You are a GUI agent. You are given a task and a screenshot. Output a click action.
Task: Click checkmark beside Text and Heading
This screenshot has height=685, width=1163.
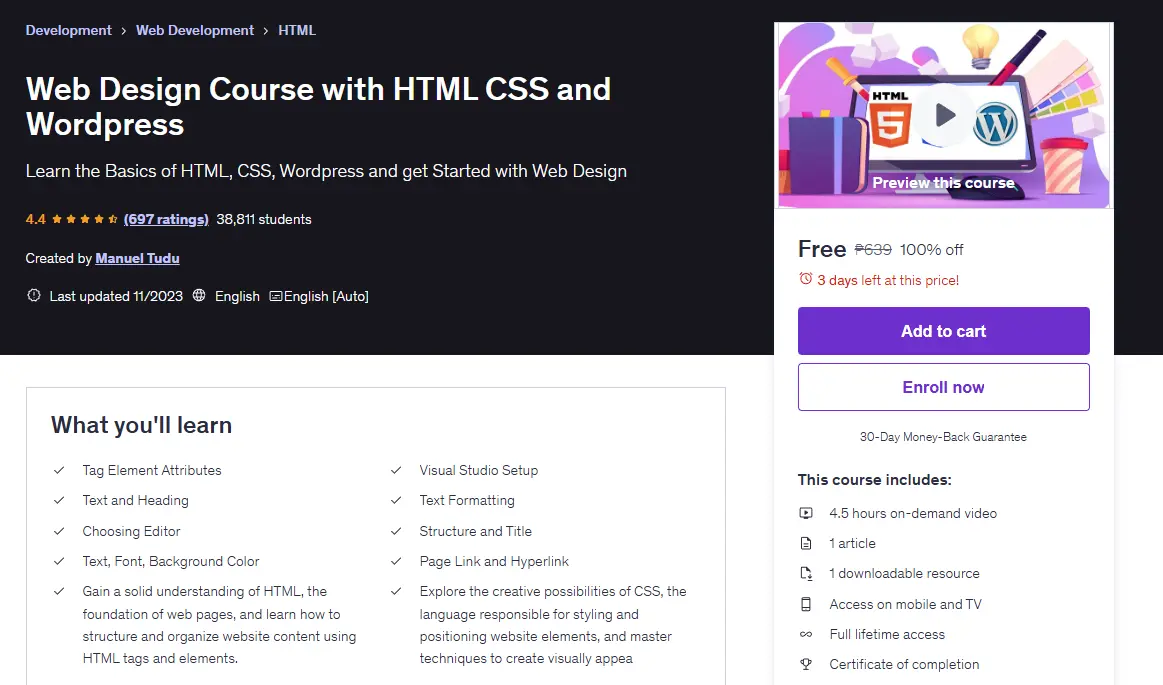tap(59, 500)
